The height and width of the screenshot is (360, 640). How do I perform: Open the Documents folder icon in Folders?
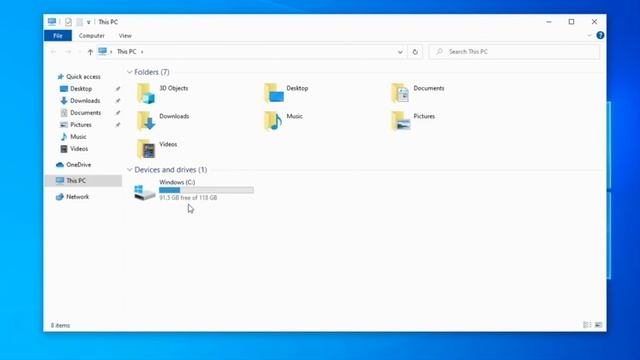[400, 93]
